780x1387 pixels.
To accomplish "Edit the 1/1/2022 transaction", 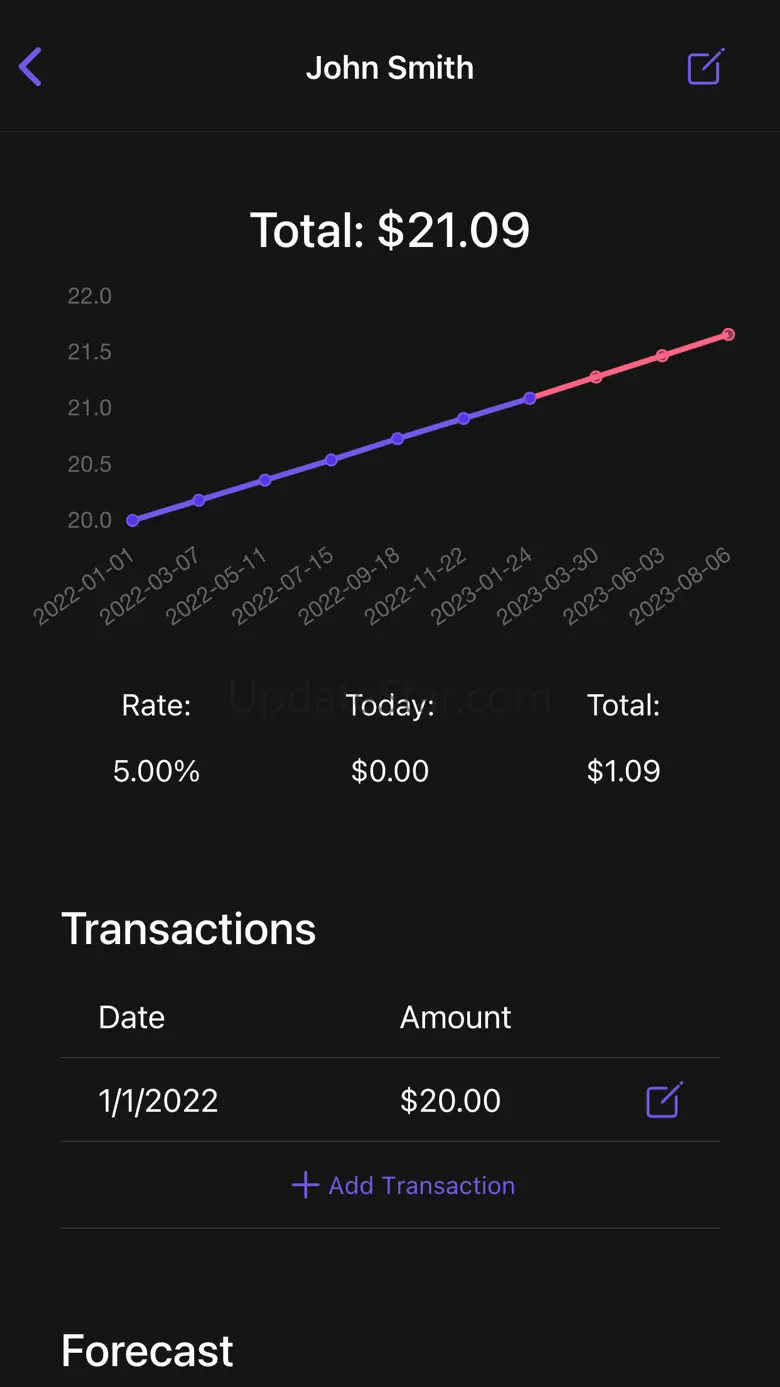I will tap(664, 1100).
